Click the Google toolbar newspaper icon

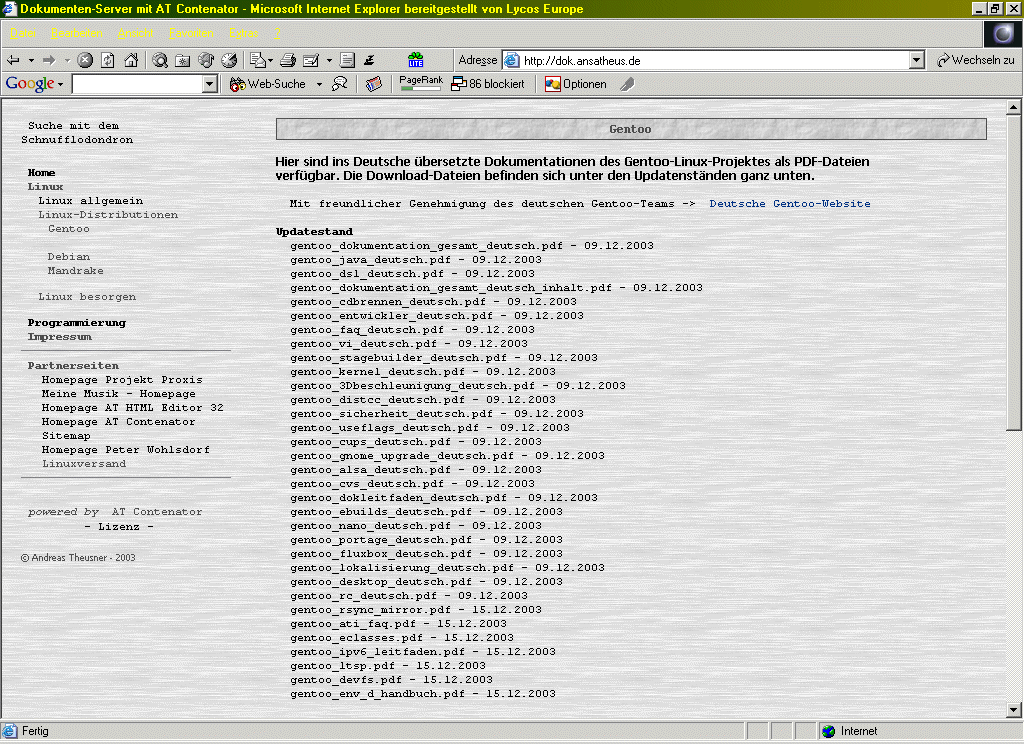374,84
